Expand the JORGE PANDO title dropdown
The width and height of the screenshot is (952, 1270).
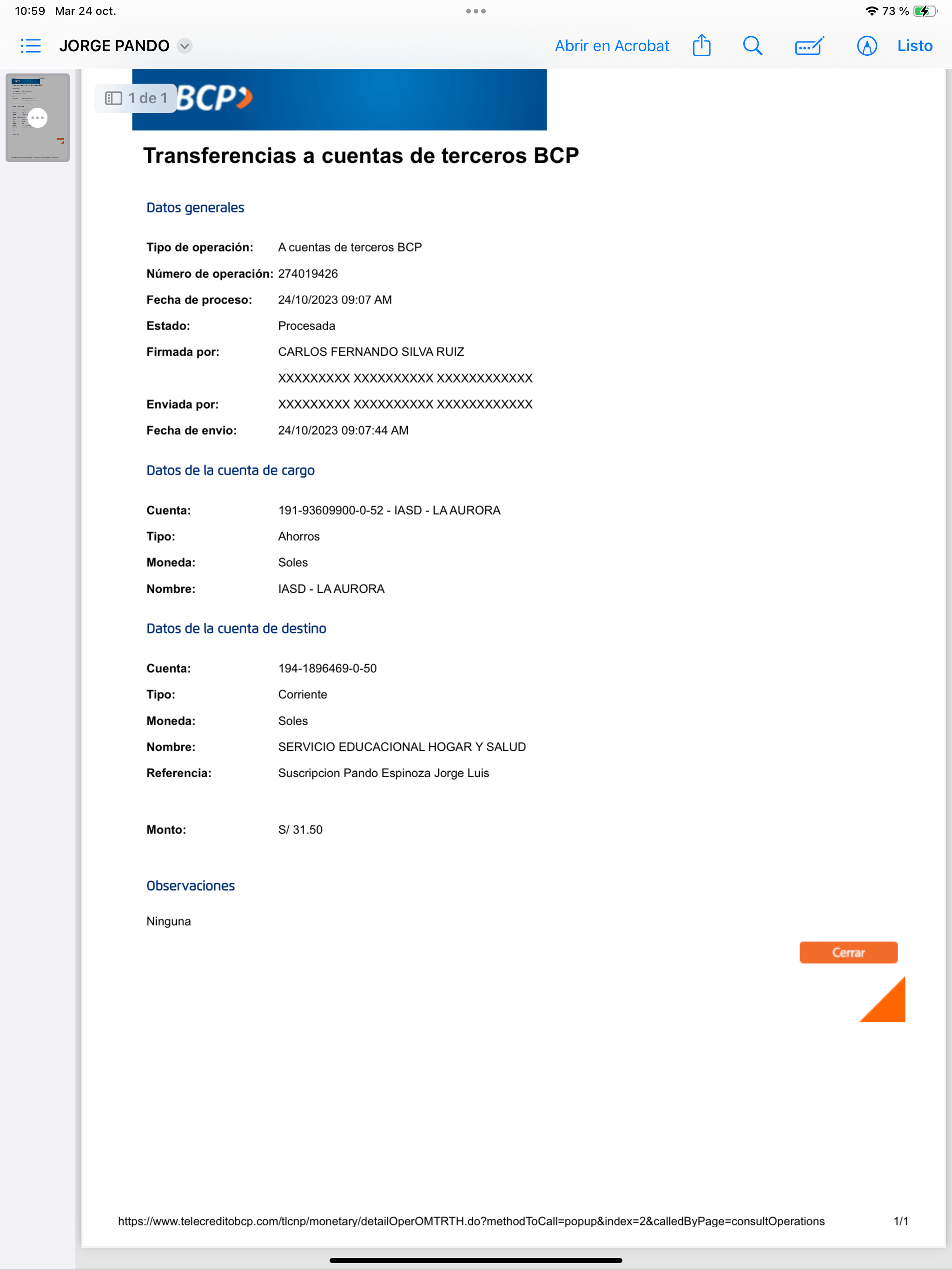click(185, 46)
